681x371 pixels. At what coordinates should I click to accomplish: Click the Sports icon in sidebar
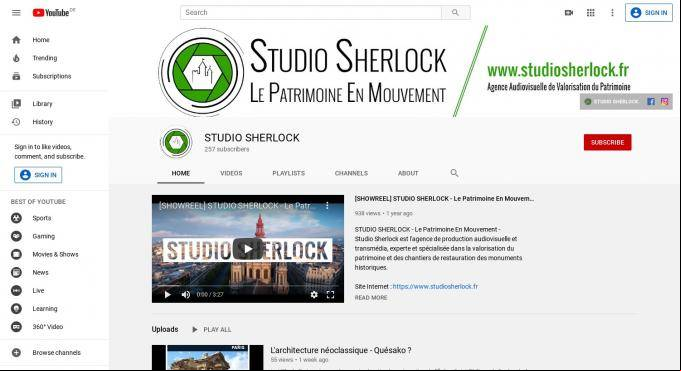(x=16, y=218)
